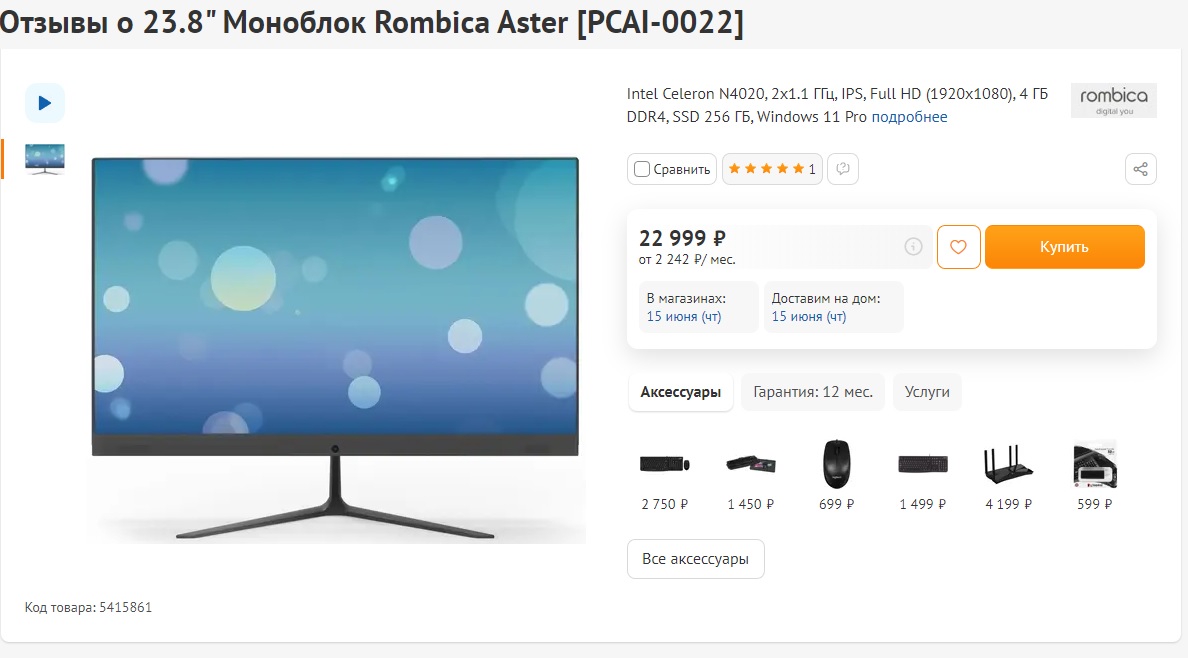Tick the Сравнить checkbox
This screenshot has height=658, width=1188.
[642, 169]
